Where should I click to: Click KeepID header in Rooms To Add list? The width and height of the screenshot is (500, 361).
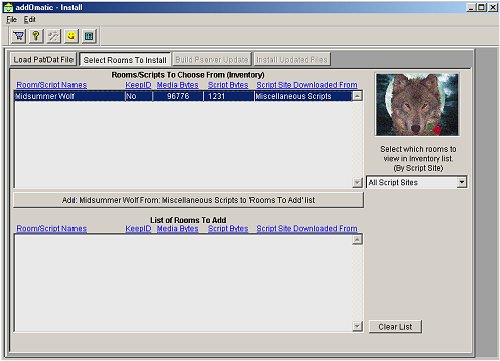click(138, 229)
